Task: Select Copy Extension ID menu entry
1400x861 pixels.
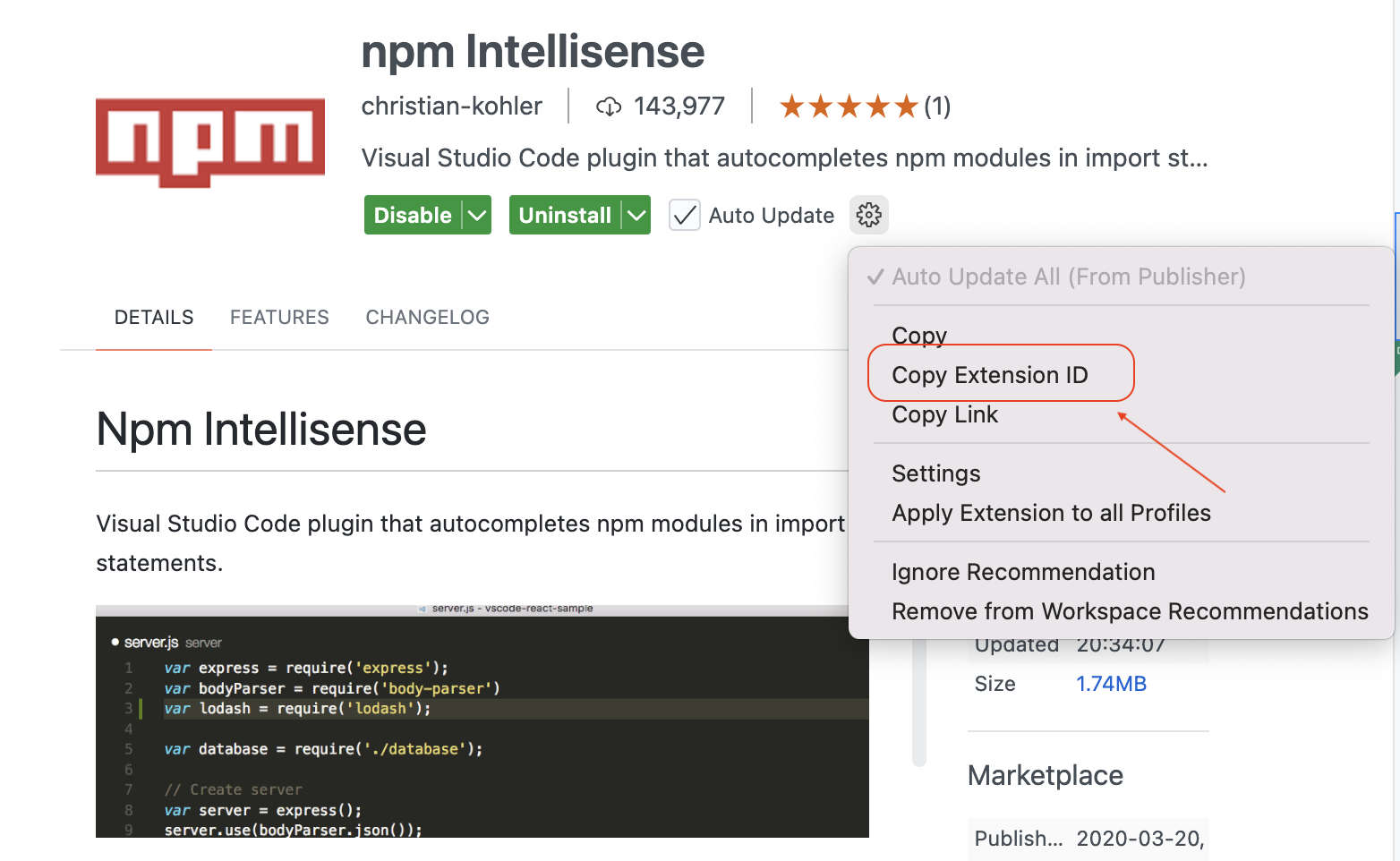Action: click(990, 375)
